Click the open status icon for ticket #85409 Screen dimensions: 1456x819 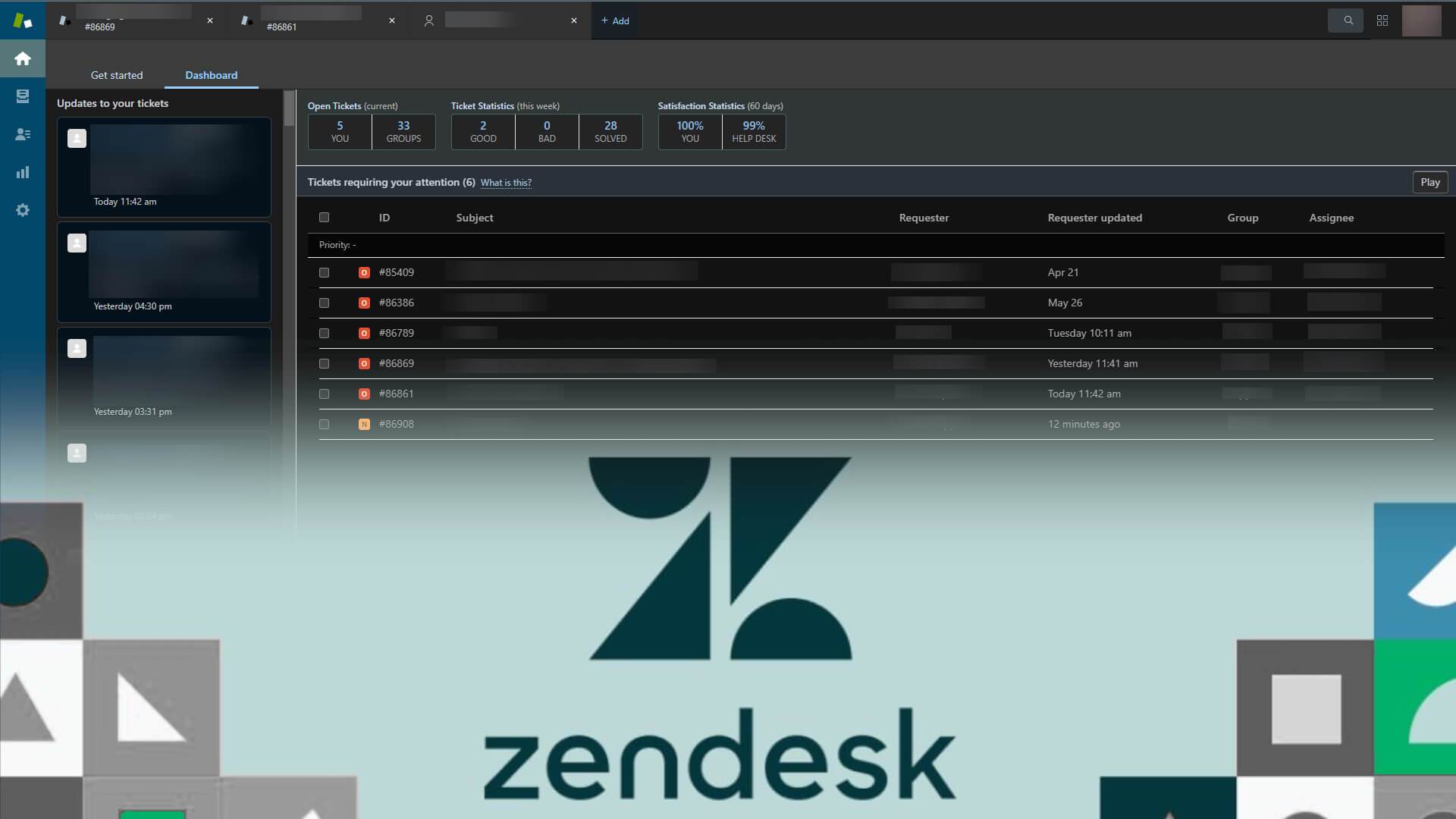364,272
